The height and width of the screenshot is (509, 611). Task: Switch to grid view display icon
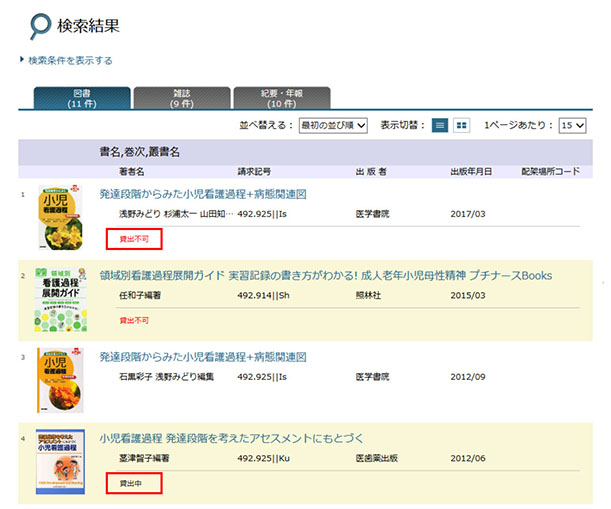[461, 126]
